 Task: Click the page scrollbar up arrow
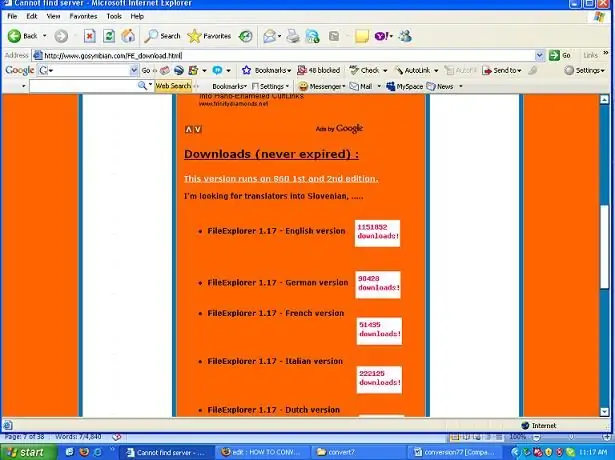click(x=604, y=99)
